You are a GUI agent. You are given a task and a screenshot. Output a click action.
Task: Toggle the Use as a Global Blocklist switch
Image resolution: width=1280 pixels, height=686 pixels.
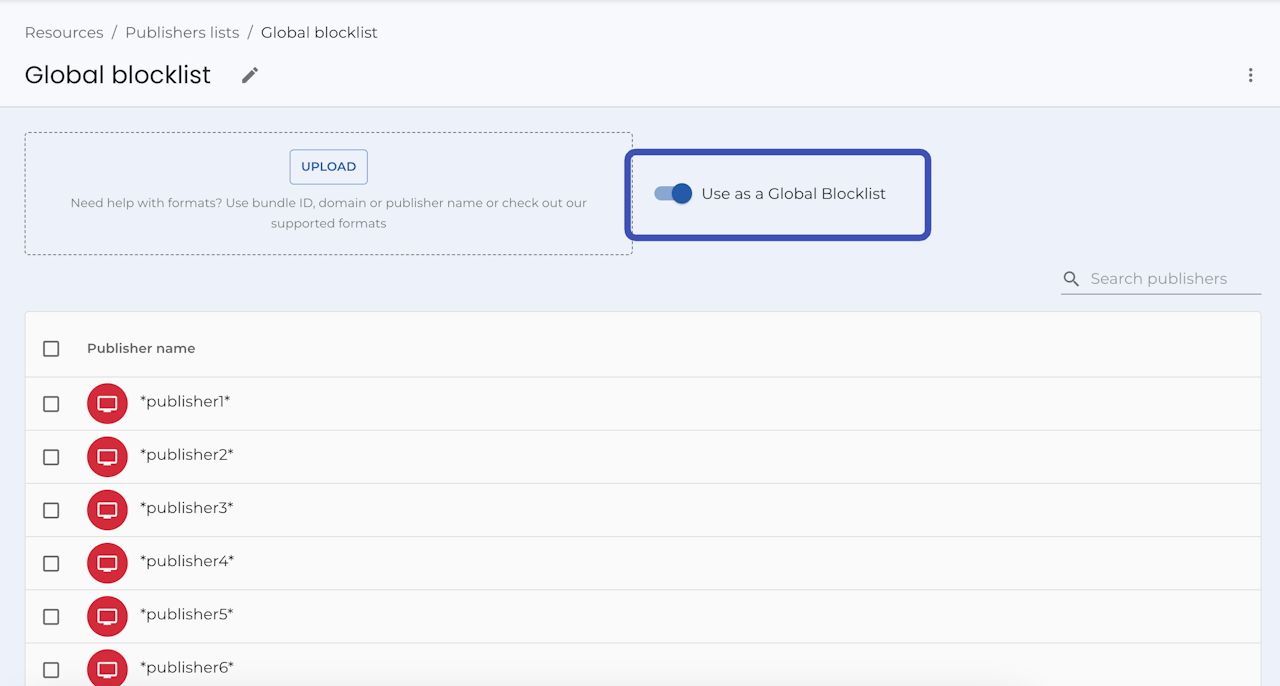click(673, 194)
